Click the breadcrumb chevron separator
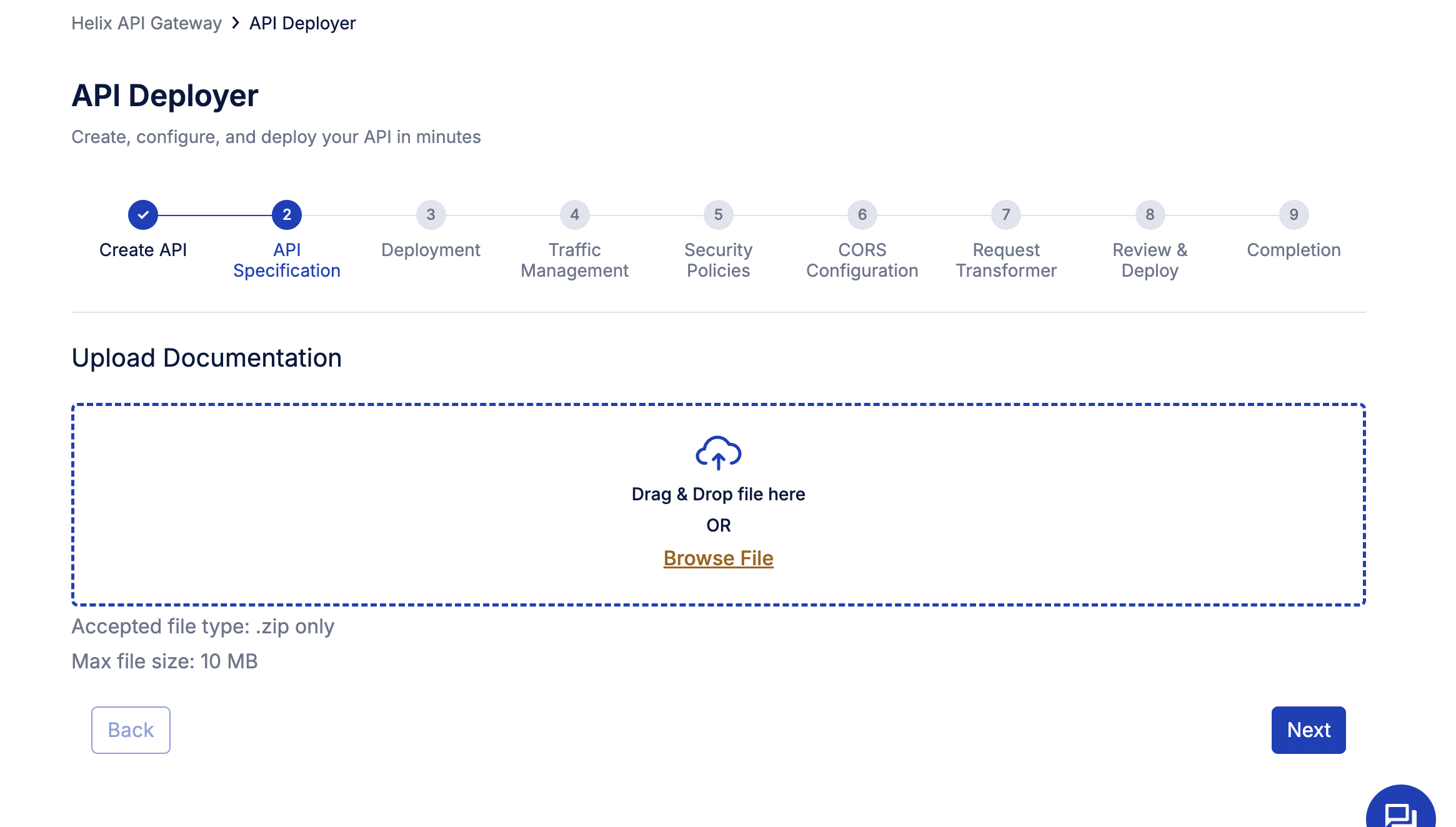Image resolution: width=1456 pixels, height=827 pixels. point(236,23)
